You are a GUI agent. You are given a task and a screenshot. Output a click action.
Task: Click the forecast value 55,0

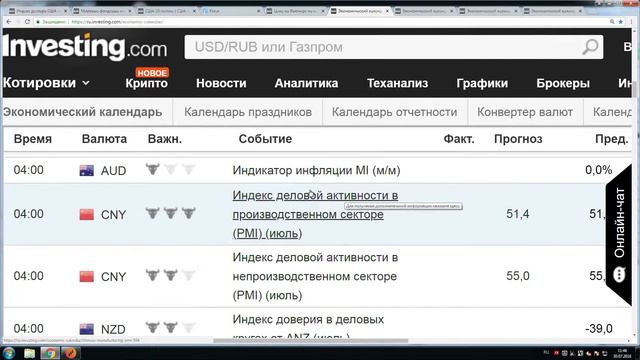[x=518, y=276]
